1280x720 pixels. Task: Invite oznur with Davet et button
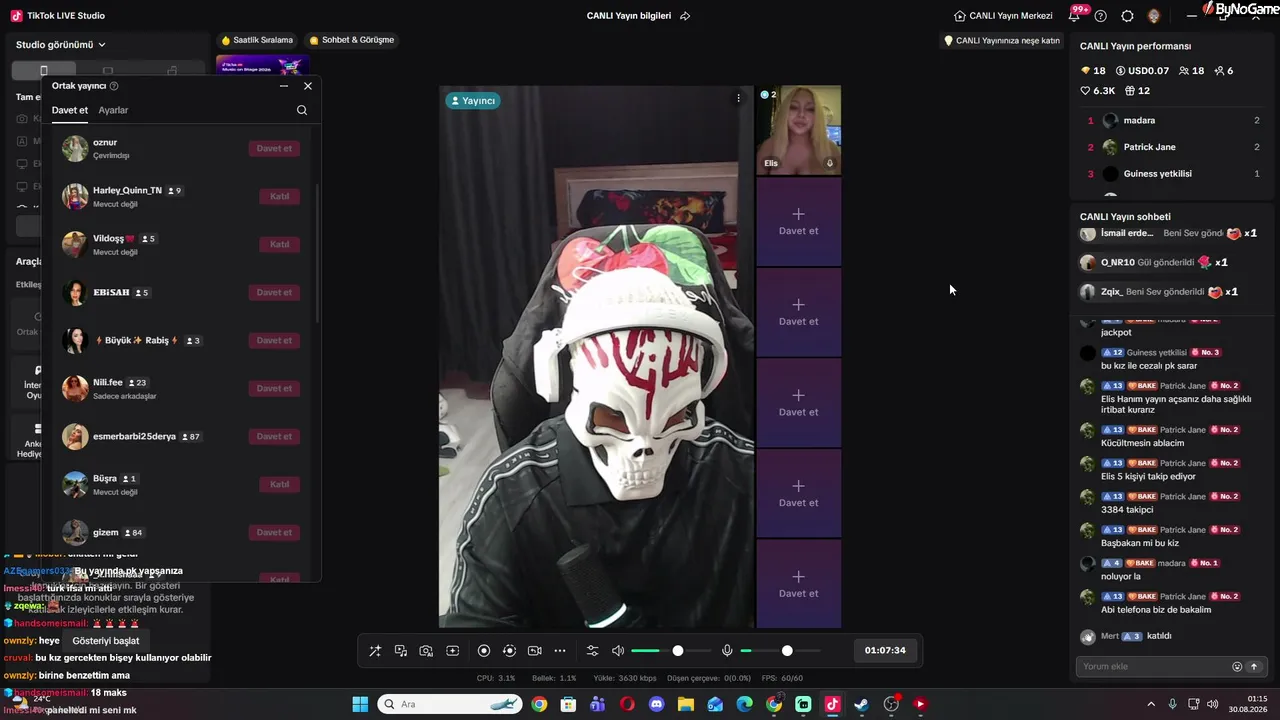pyautogui.click(x=274, y=148)
